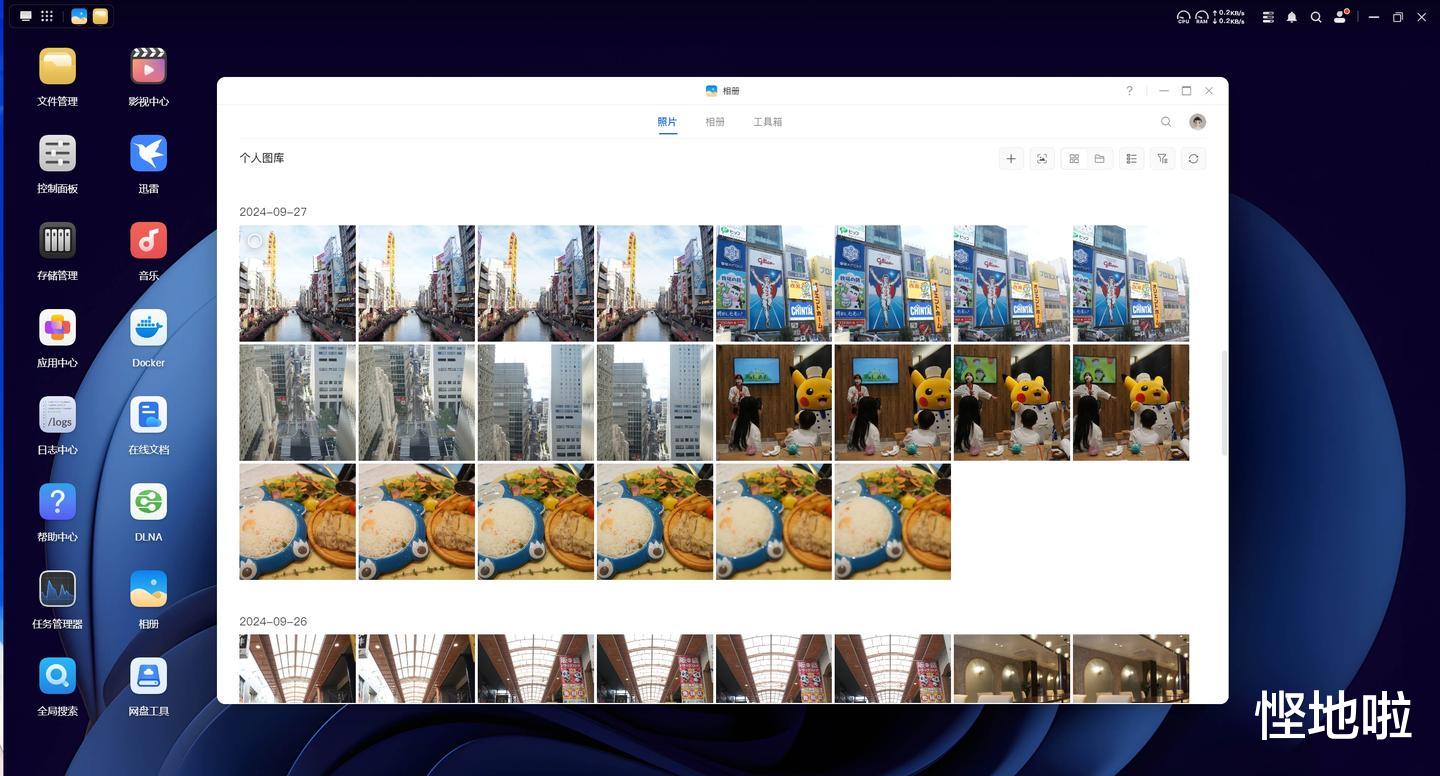Open the filter funnel icon
The width and height of the screenshot is (1440, 776).
pyautogui.click(x=1162, y=159)
